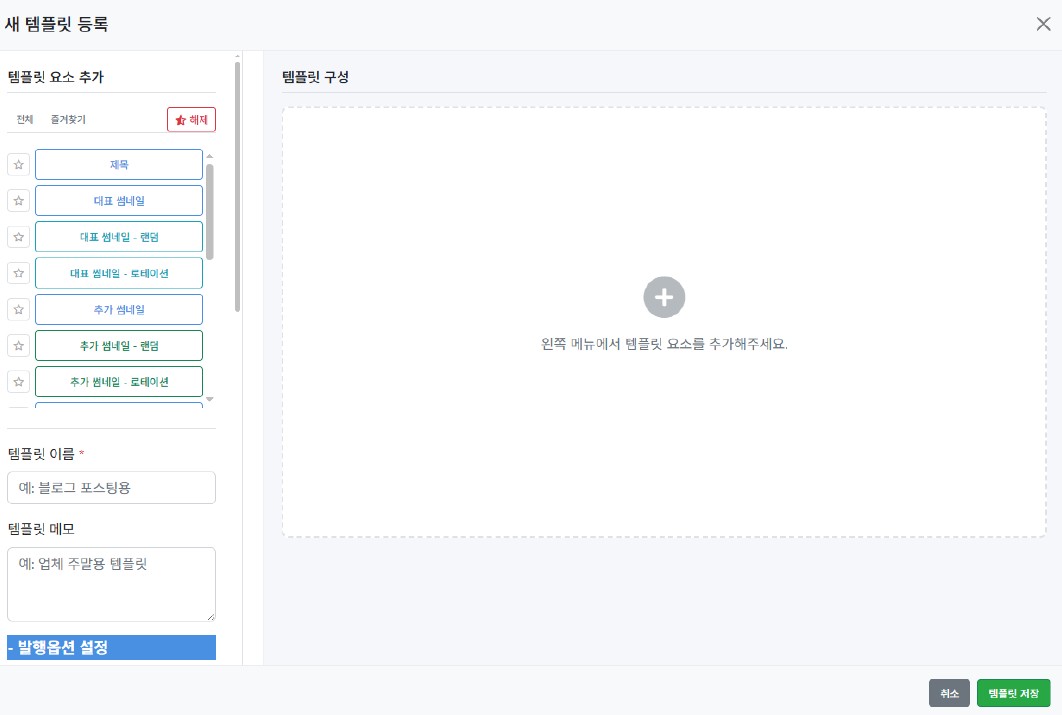Favorite the 제목 element with its star
The width and height of the screenshot is (1062, 715).
pyautogui.click(x=18, y=165)
